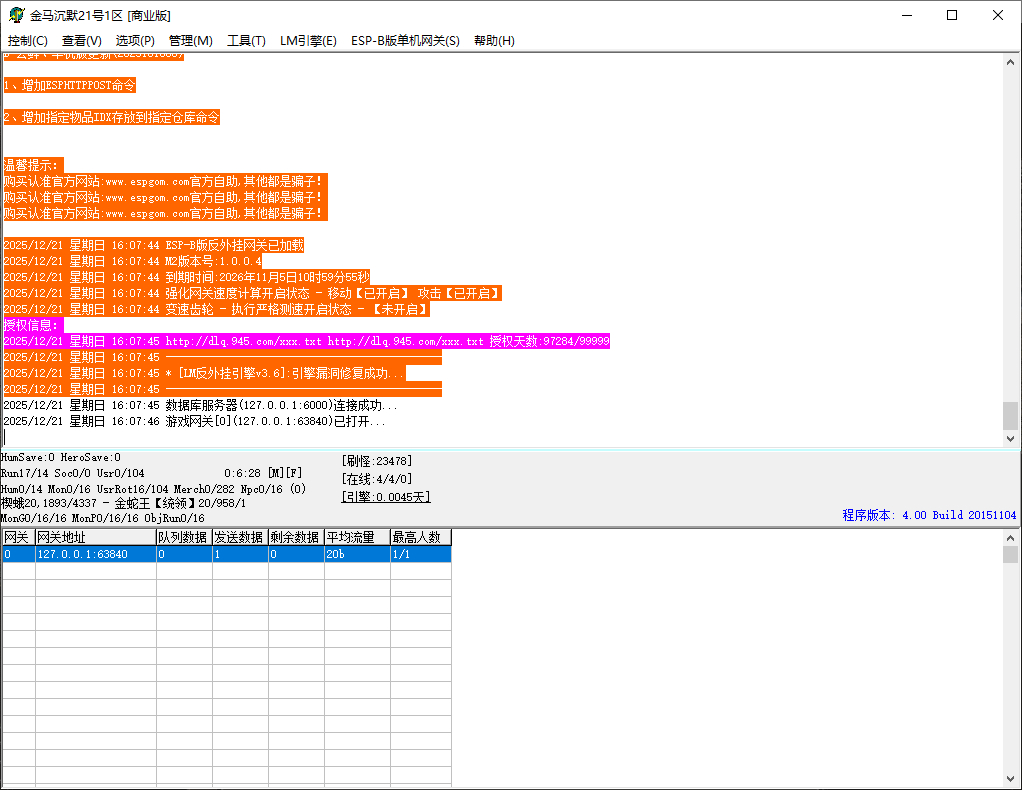Click the 最高人数 column header

(x=420, y=537)
